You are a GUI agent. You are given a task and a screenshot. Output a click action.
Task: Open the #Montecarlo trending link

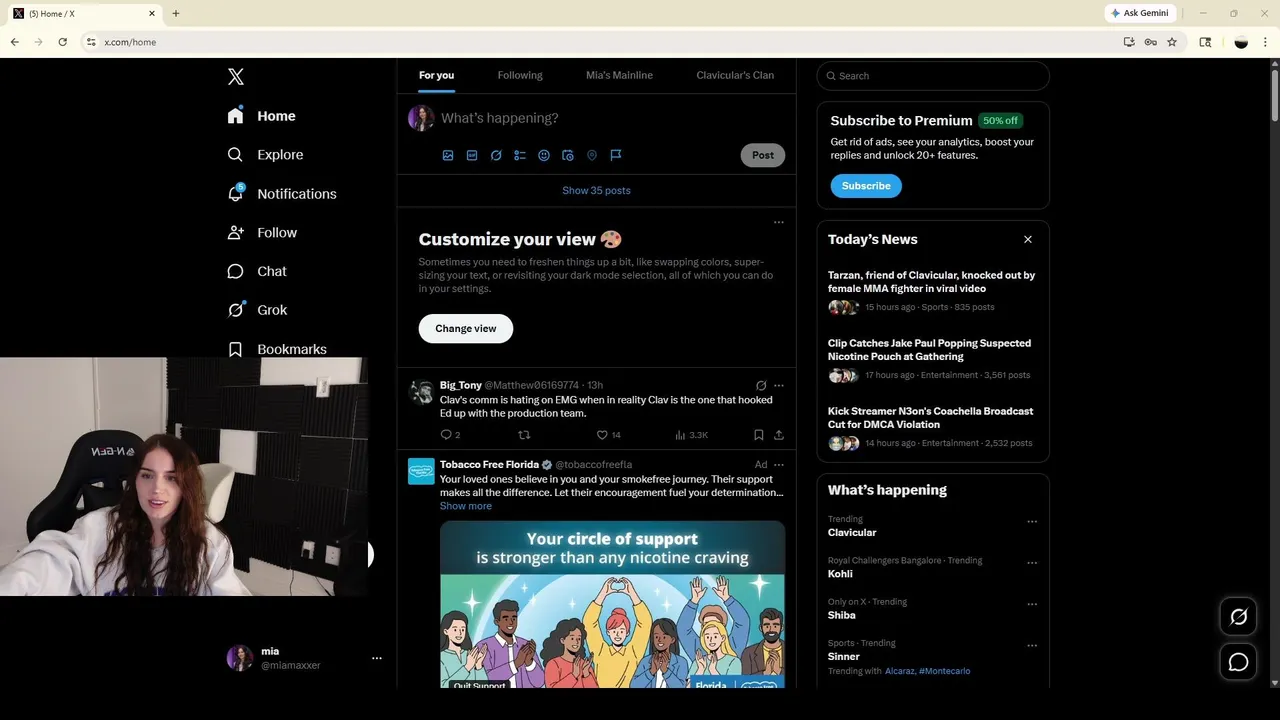944,671
